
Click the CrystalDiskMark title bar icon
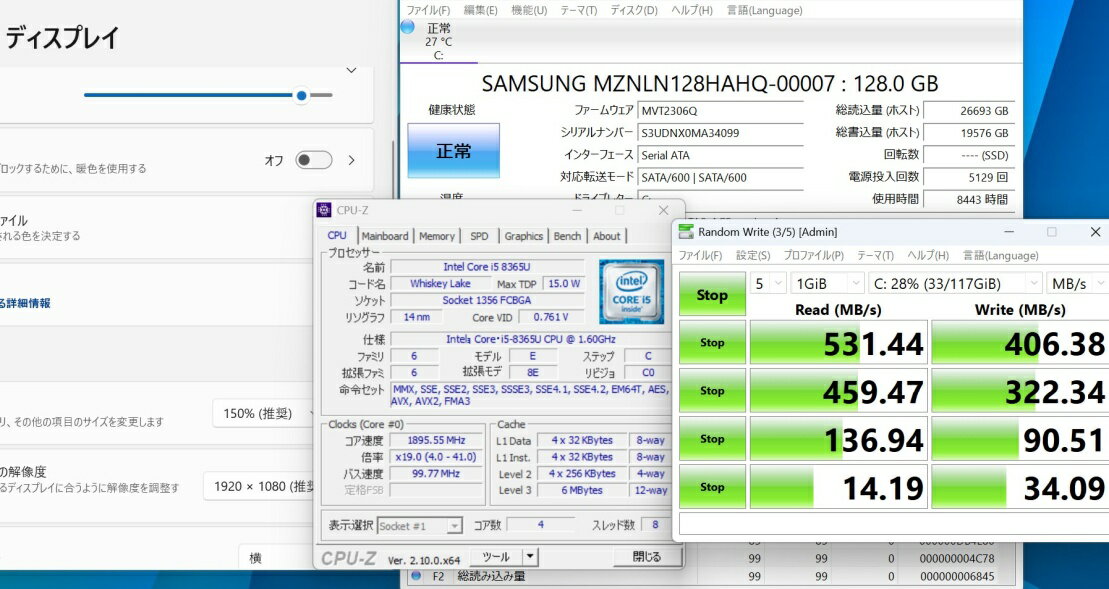685,232
